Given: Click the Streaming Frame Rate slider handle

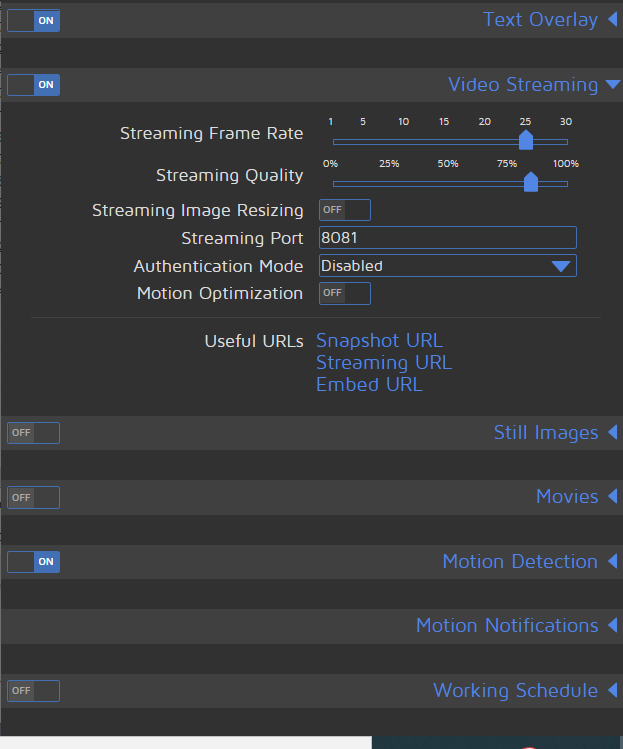Looking at the screenshot, I should (x=526, y=141).
